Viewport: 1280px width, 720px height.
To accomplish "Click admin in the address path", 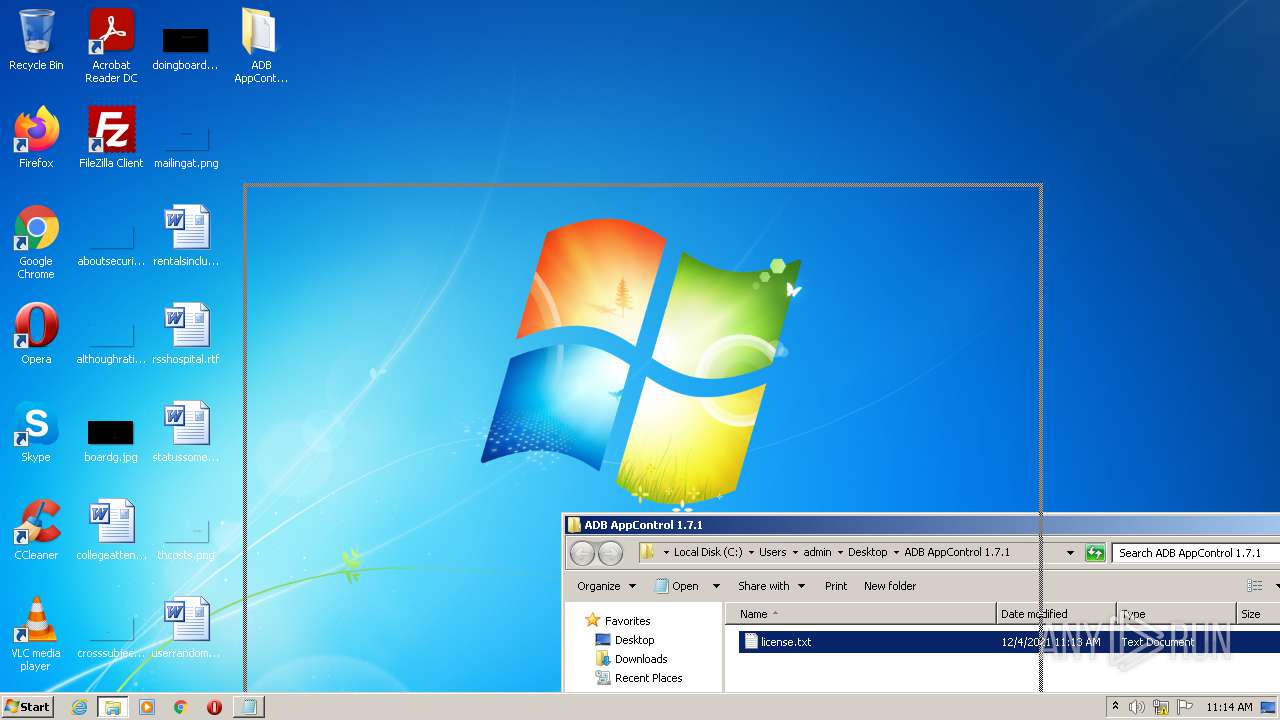I will coord(817,553).
